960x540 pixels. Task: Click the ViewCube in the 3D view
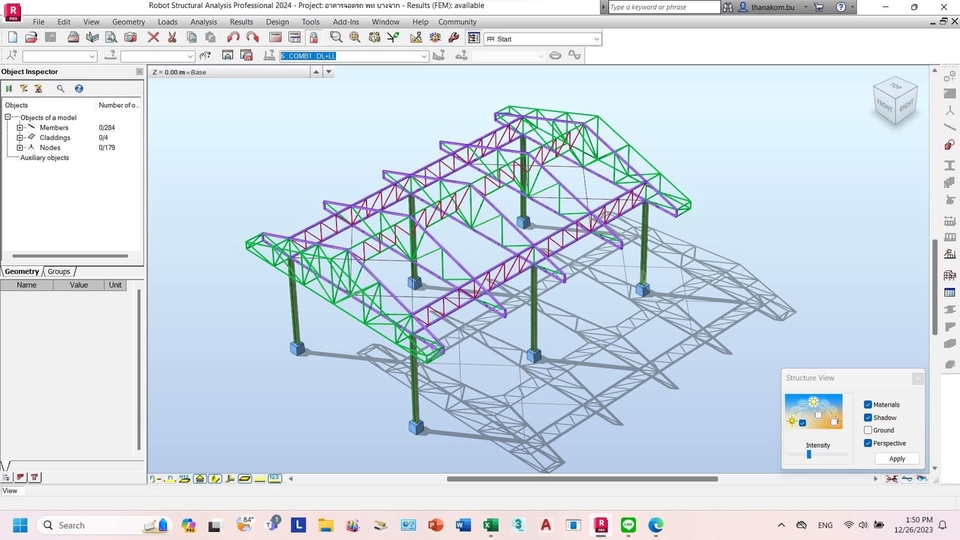pos(894,101)
